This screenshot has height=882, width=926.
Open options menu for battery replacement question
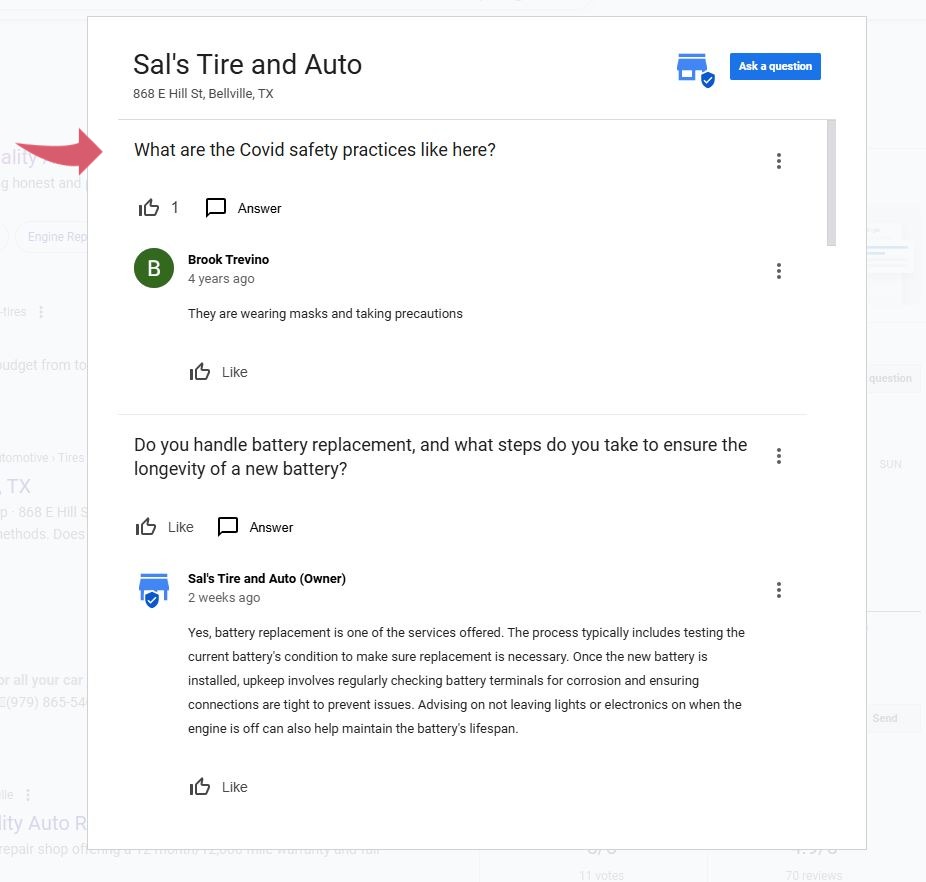click(x=779, y=456)
